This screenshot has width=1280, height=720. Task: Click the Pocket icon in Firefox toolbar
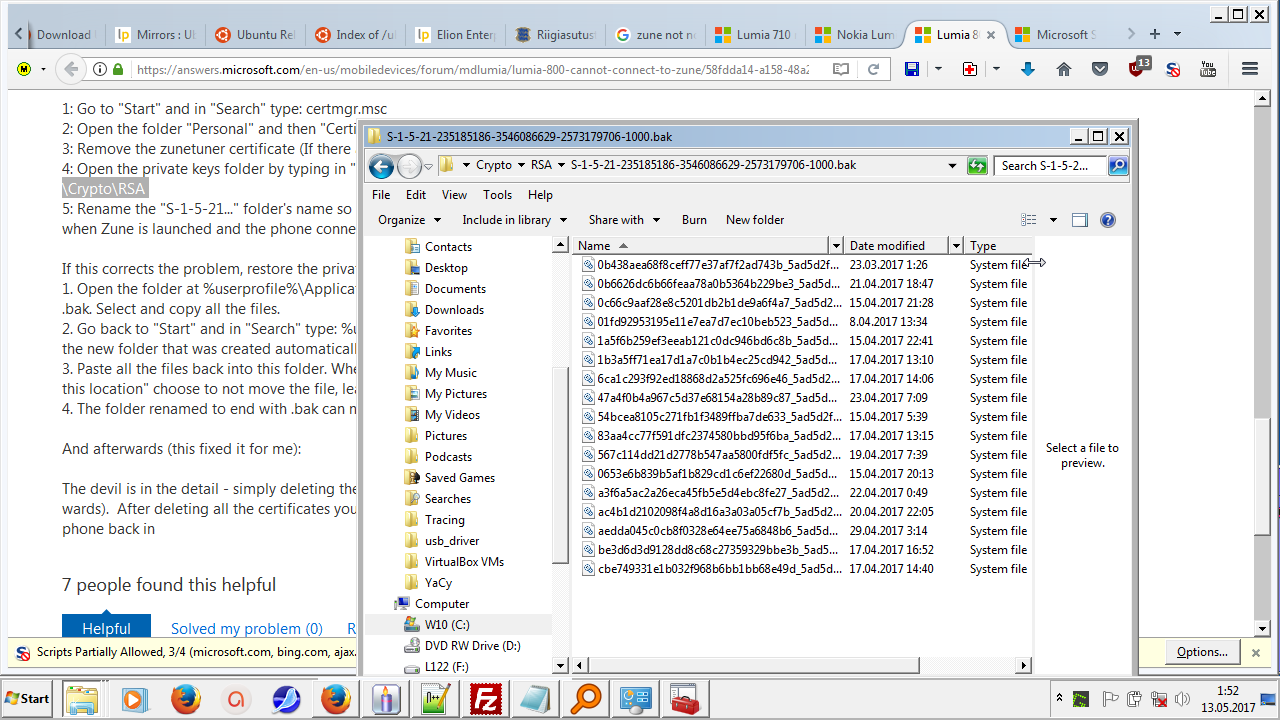point(1100,69)
